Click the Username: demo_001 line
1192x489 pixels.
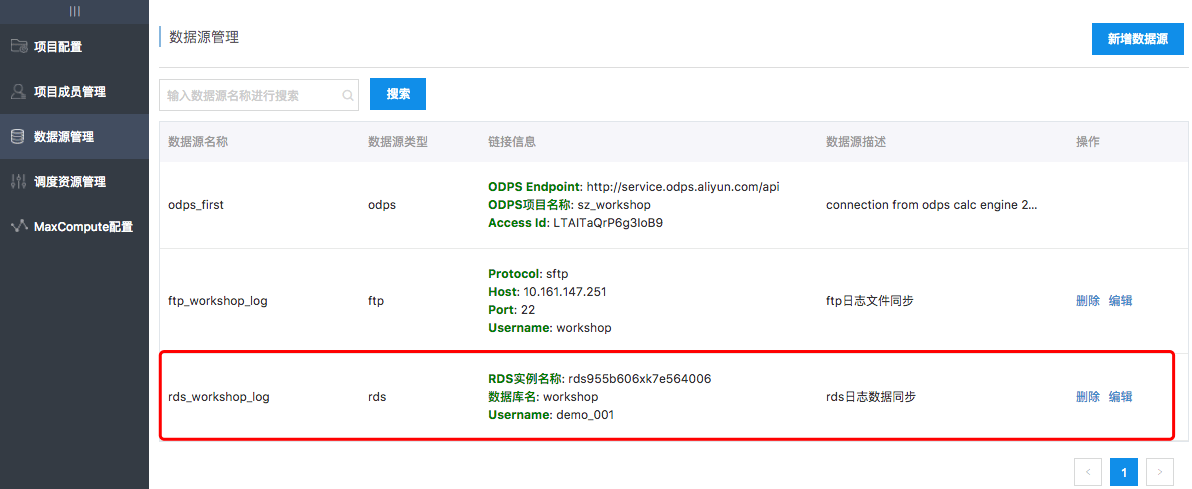pyautogui.click(x=551, y=414)
